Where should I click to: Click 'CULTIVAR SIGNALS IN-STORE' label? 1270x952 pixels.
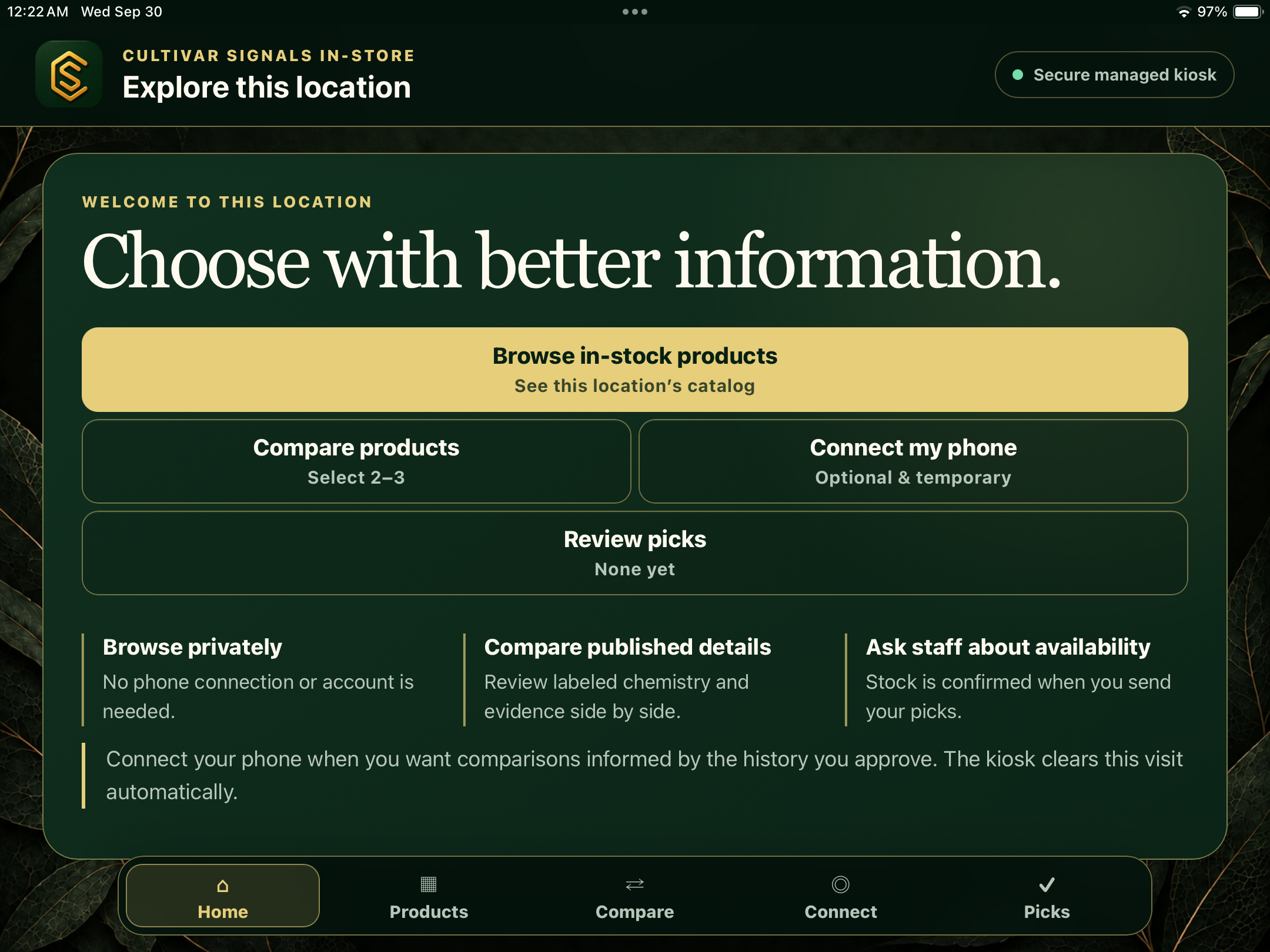click(x=269, y=56)
